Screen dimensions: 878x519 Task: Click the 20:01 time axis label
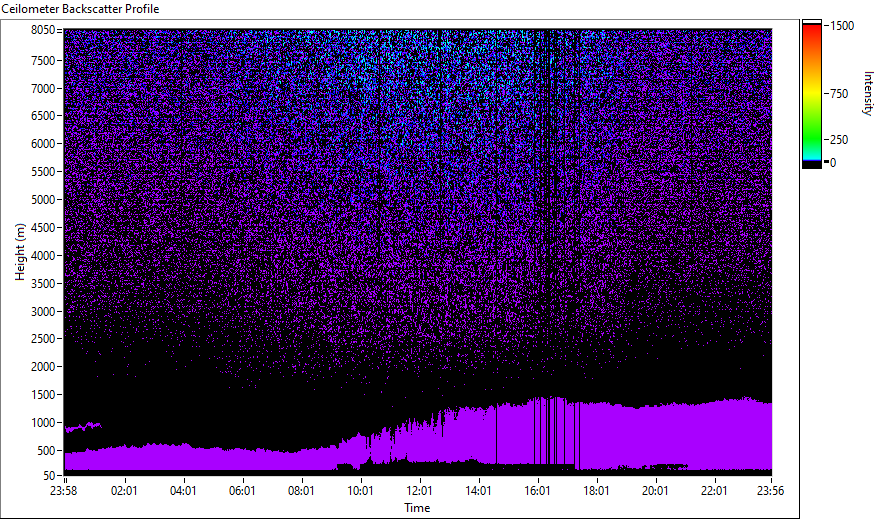[x=655, y=491]
